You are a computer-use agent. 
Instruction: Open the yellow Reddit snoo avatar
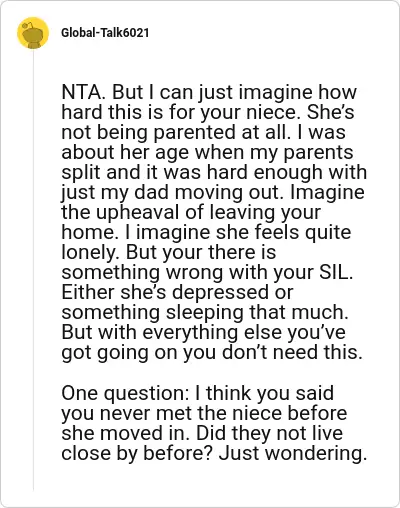pos(33,33)
